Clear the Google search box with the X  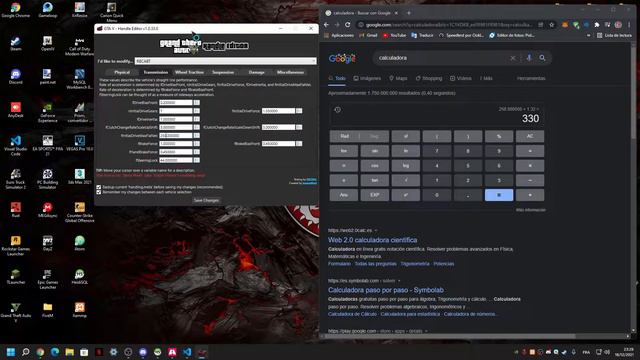(513, 58)
